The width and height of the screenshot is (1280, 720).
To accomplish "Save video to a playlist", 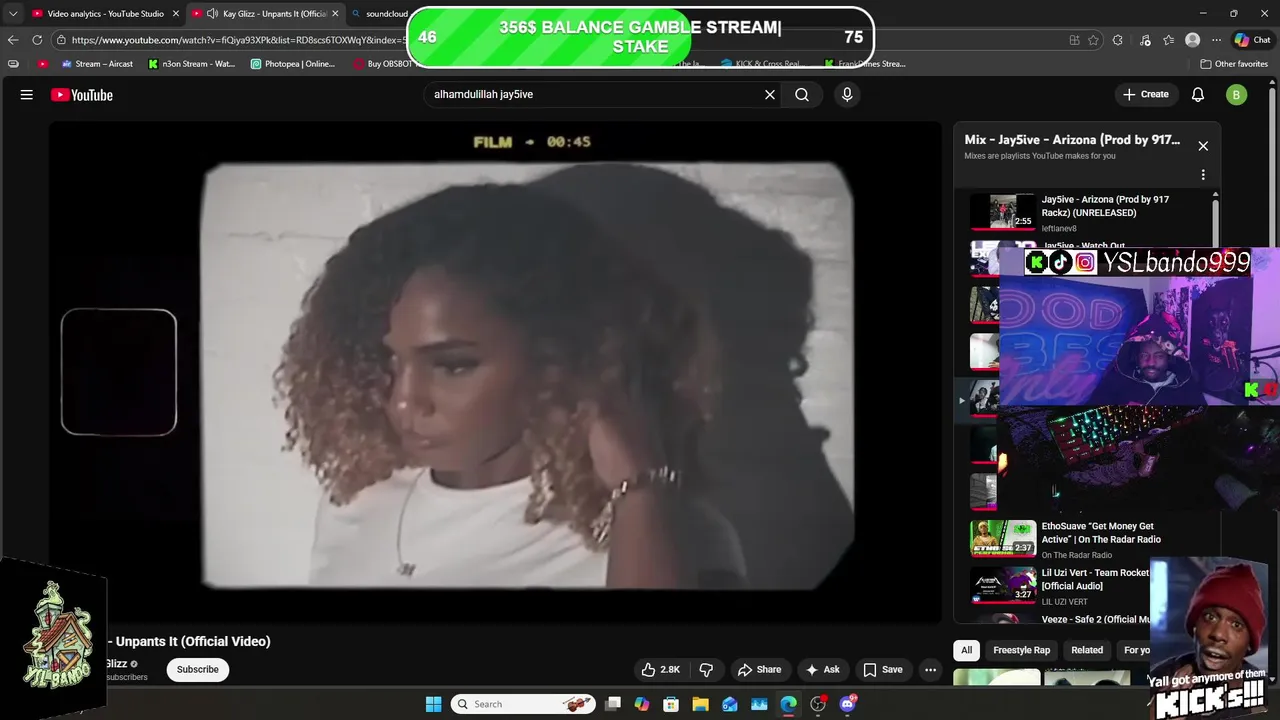I will pos(883,670).
